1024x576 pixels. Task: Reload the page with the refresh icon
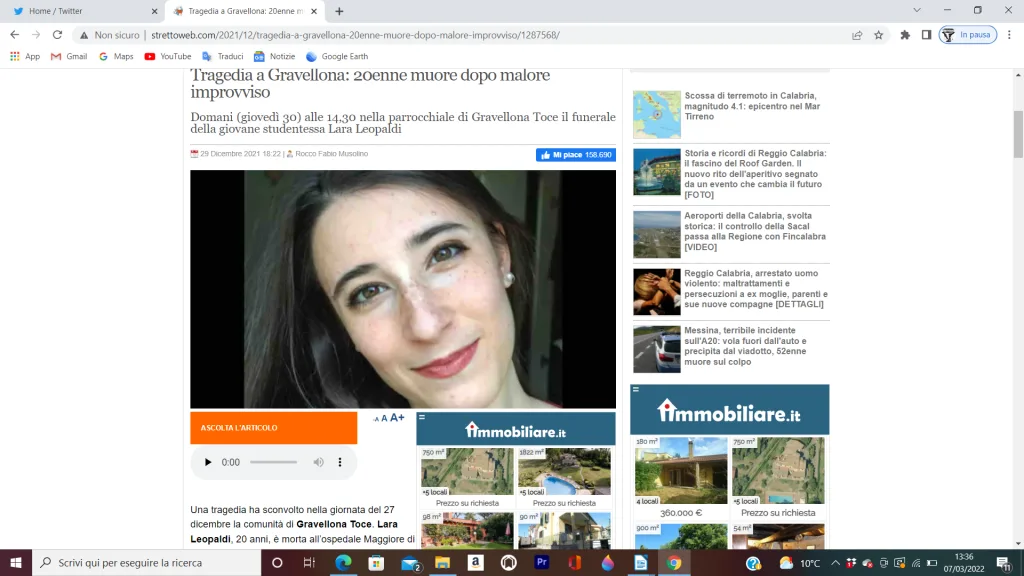pos(57,35)
